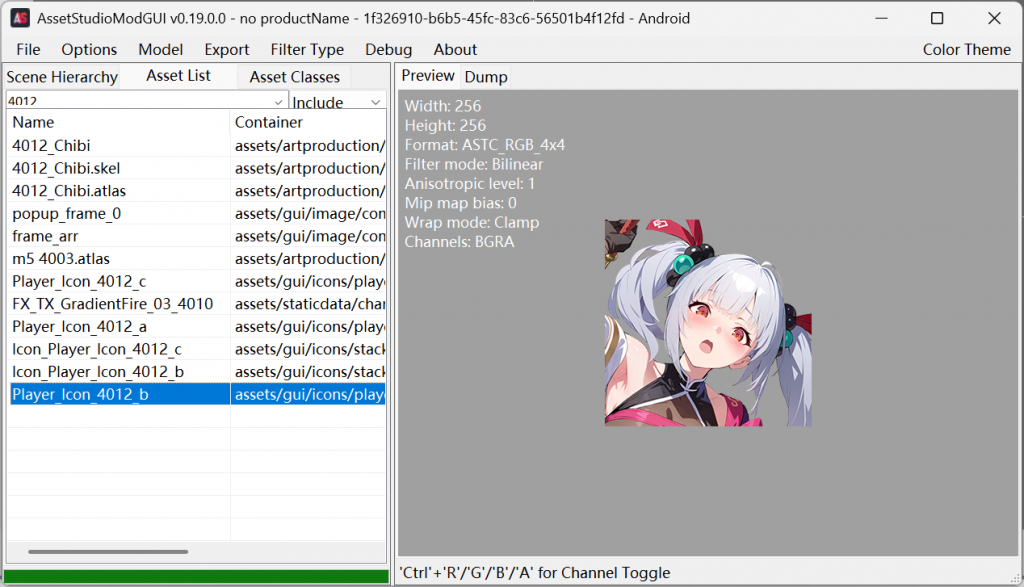Select the 4012_Chibi.atlas asset row
This screenshot has height=587, width=1024.
197,191
